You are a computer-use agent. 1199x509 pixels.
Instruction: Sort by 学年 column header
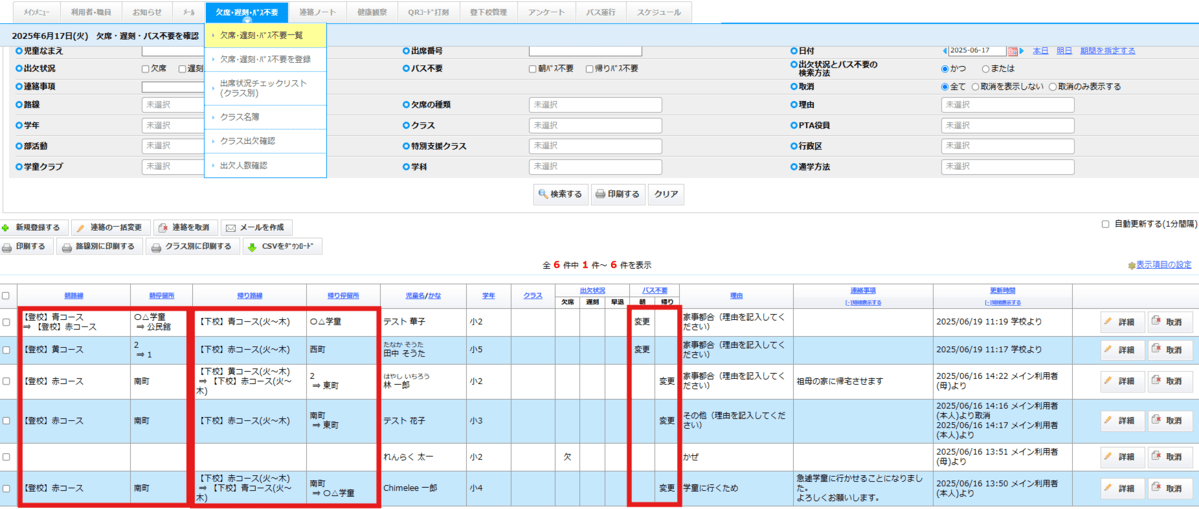488,295
